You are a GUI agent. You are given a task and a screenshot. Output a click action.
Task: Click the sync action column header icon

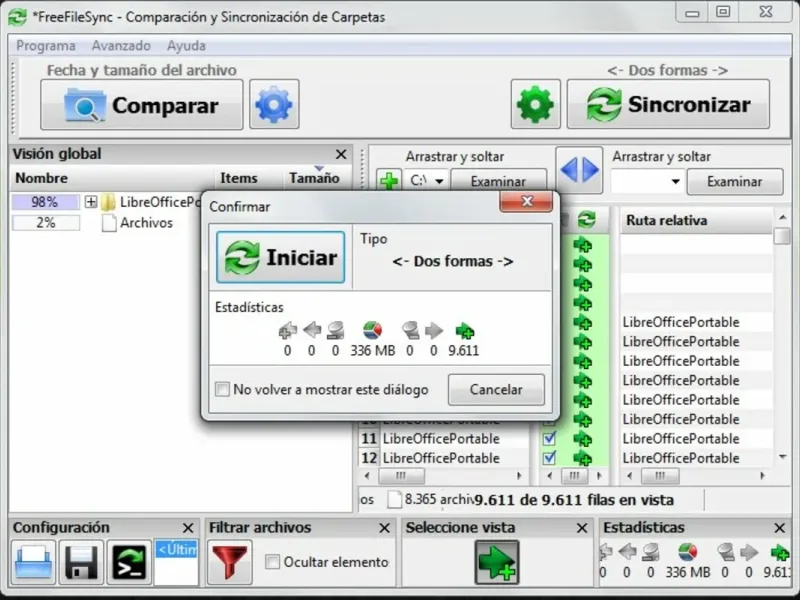pos(586,220)
